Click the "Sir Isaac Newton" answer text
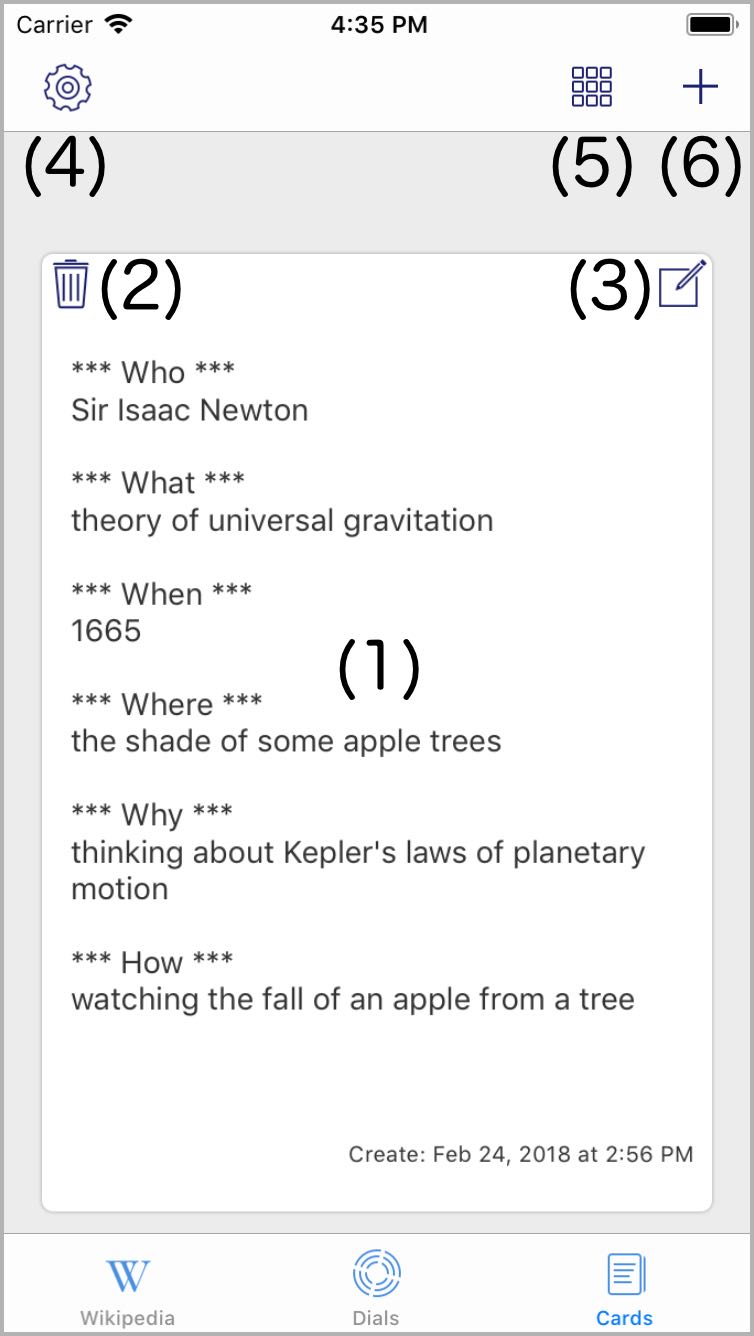Viewport: 754px width, 1336px height. click(x=190, y=410)
